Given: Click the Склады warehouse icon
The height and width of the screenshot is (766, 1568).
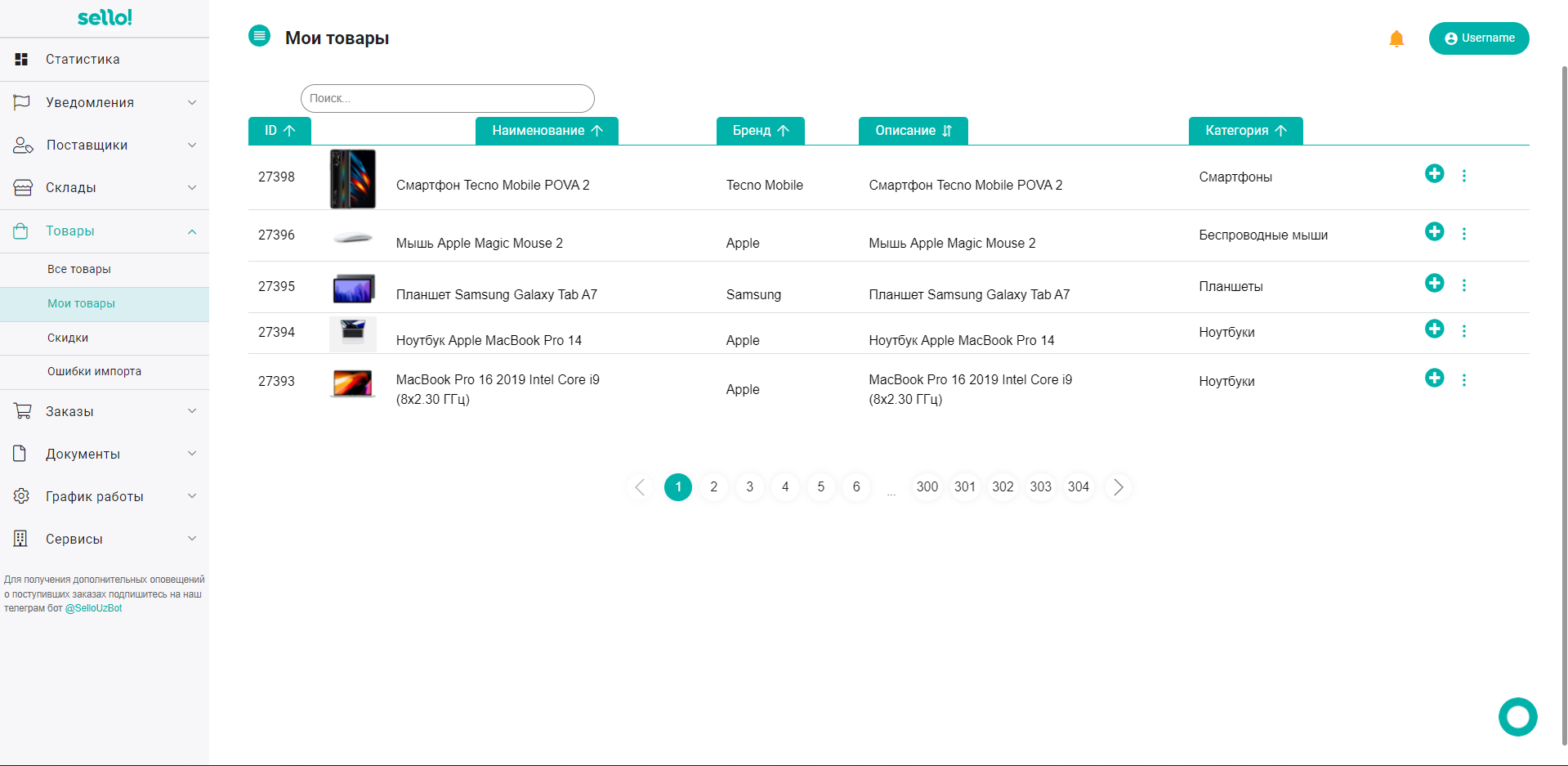Looking at the screenshot, I should tap(22, 187).
